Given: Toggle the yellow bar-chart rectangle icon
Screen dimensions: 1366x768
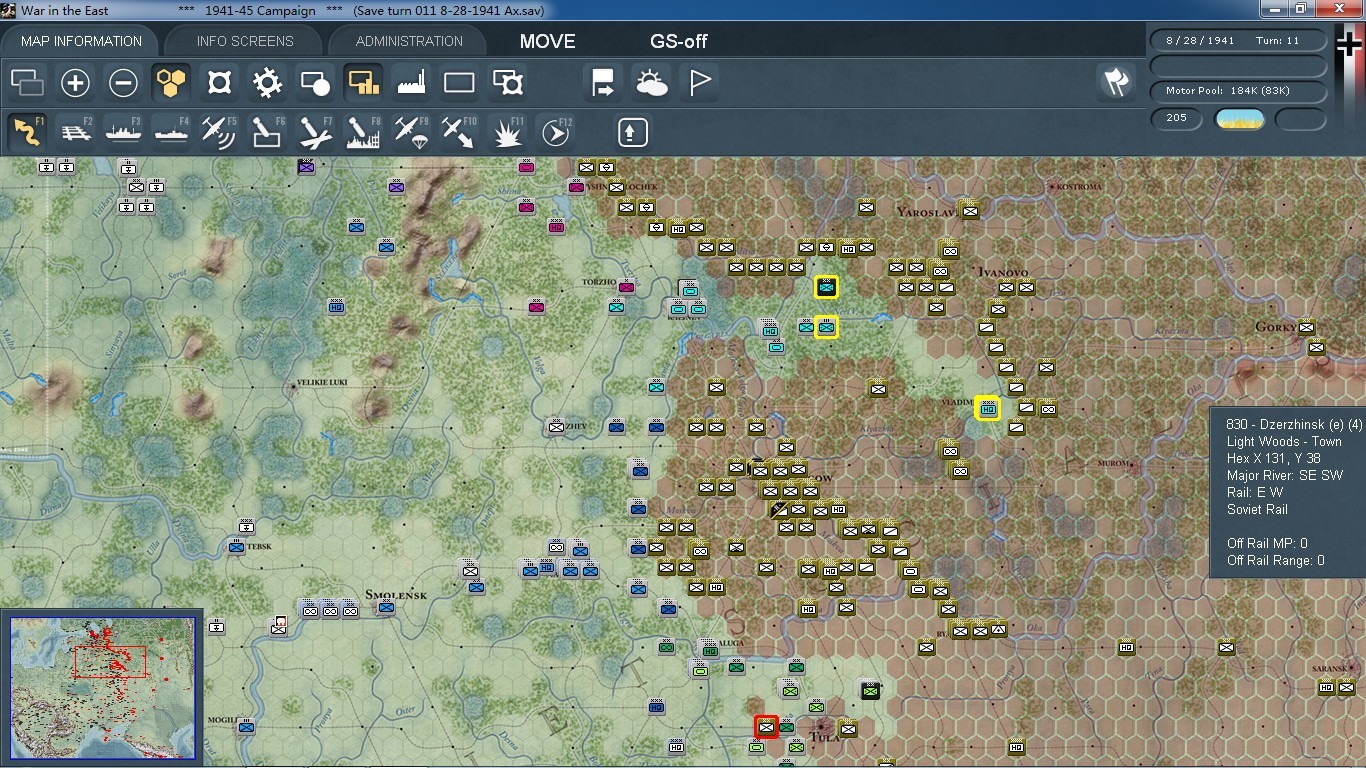Looking at the screenshot, I should (364, 82).
